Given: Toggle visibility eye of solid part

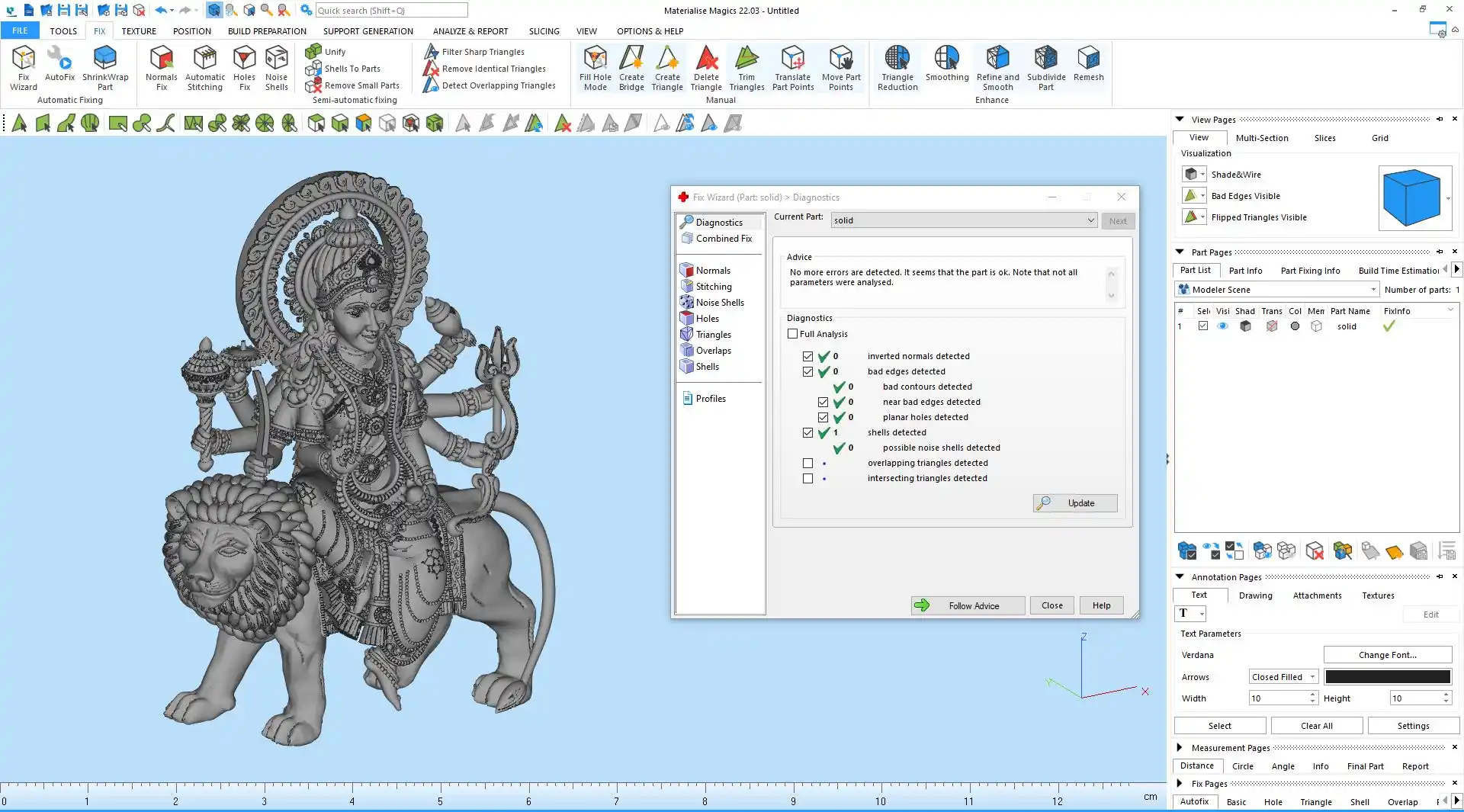Looking at the screenshot, I should tap(1222, 326).
